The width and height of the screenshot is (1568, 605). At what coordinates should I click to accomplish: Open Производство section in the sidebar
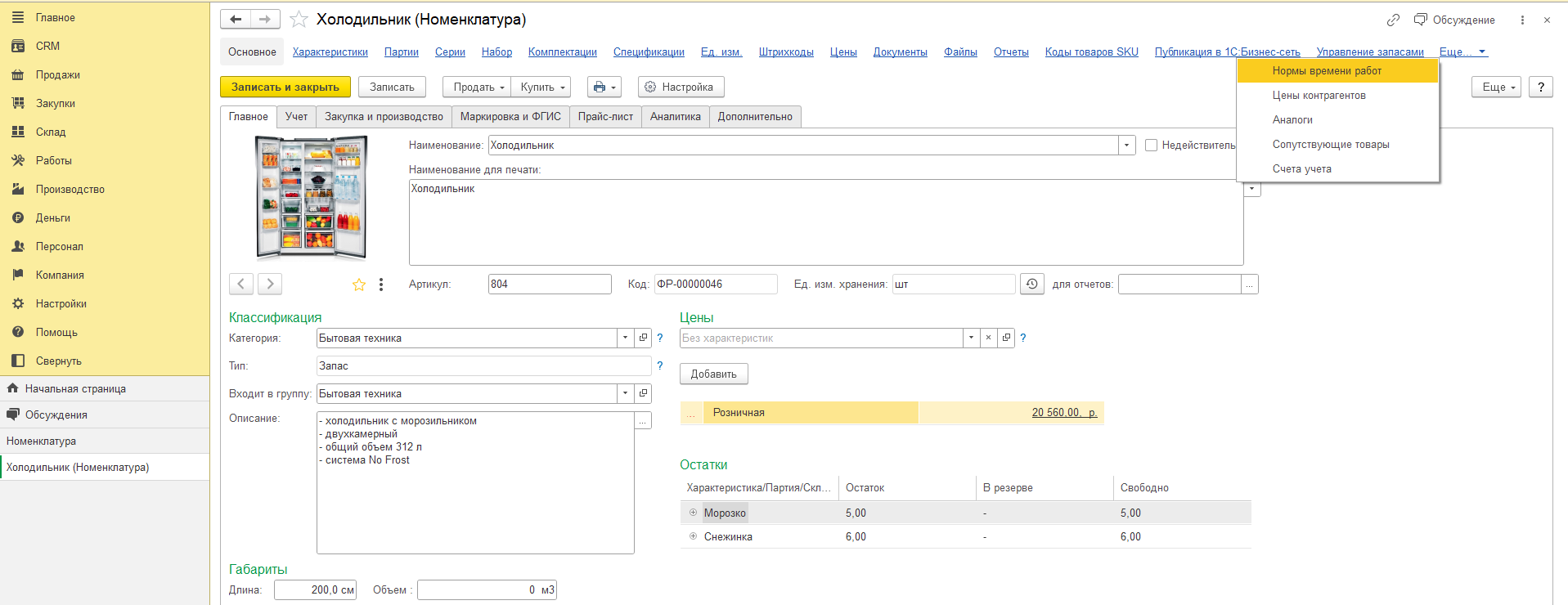70,189
